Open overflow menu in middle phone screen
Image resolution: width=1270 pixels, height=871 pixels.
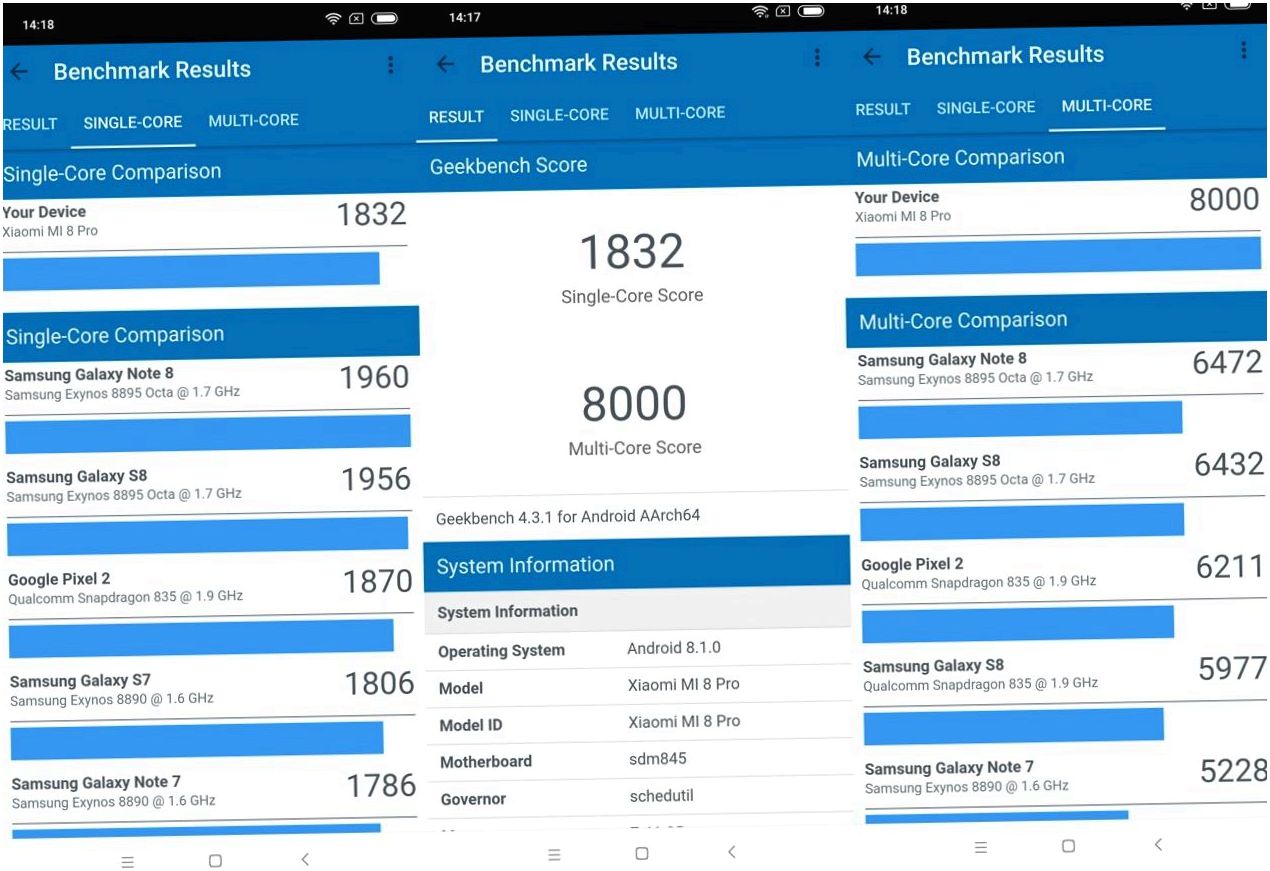(817, 58)
